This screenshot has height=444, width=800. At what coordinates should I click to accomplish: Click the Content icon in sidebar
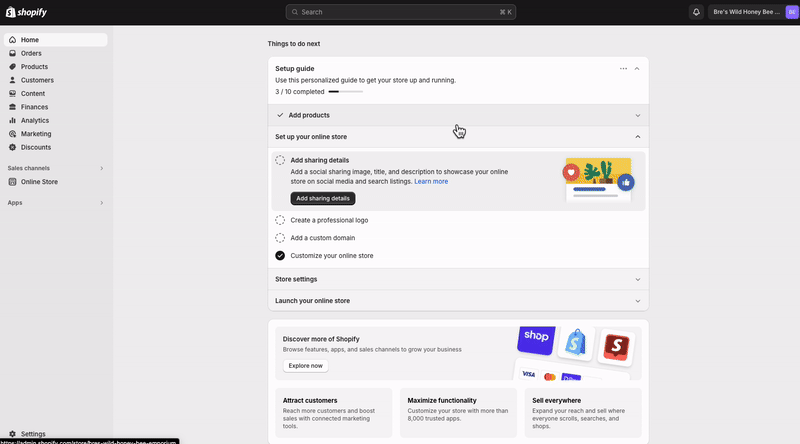pos(12,93)
